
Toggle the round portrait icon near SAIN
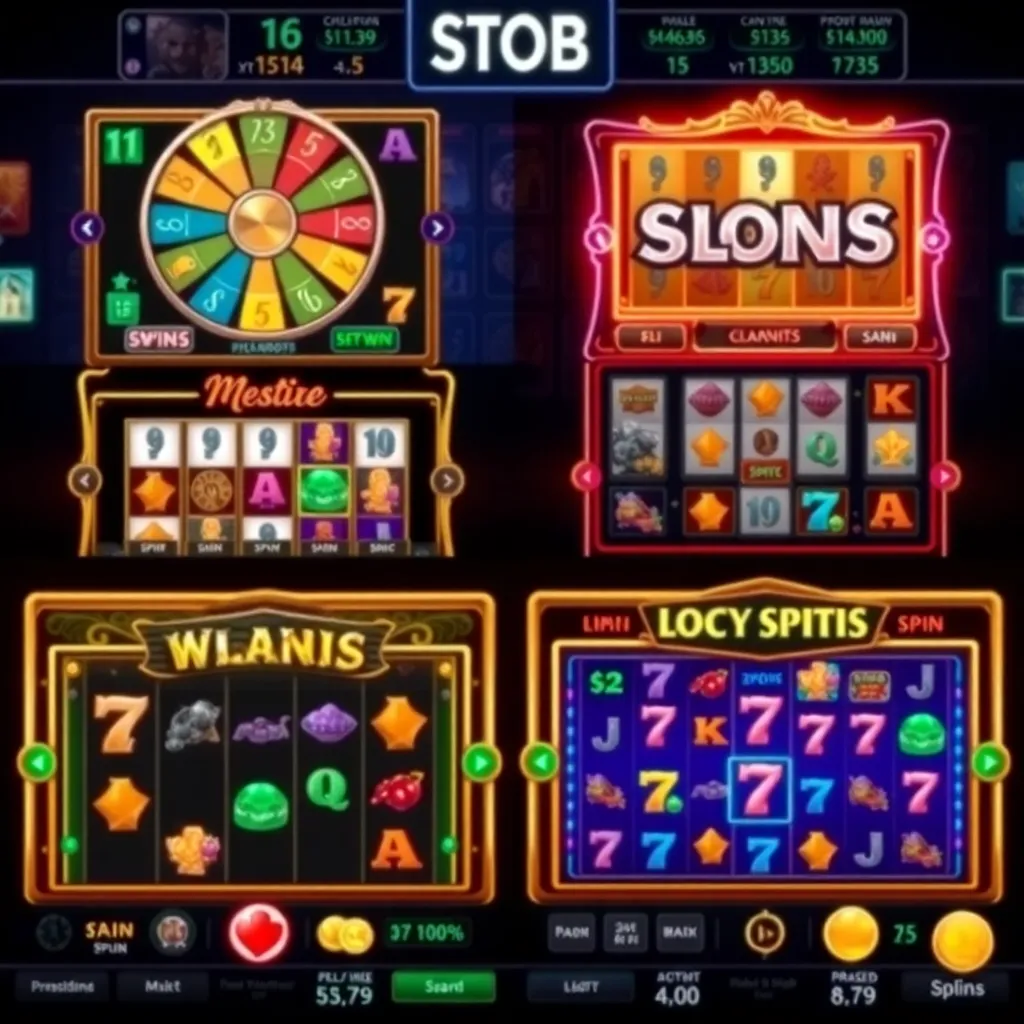(x=172, y=932)
